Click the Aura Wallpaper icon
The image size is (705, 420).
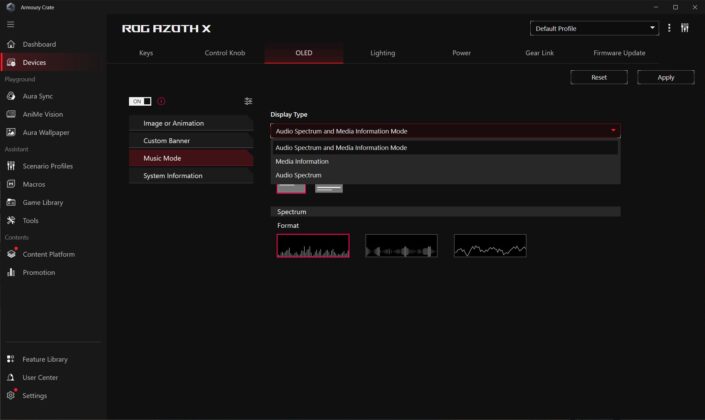[x=11, y=132]
